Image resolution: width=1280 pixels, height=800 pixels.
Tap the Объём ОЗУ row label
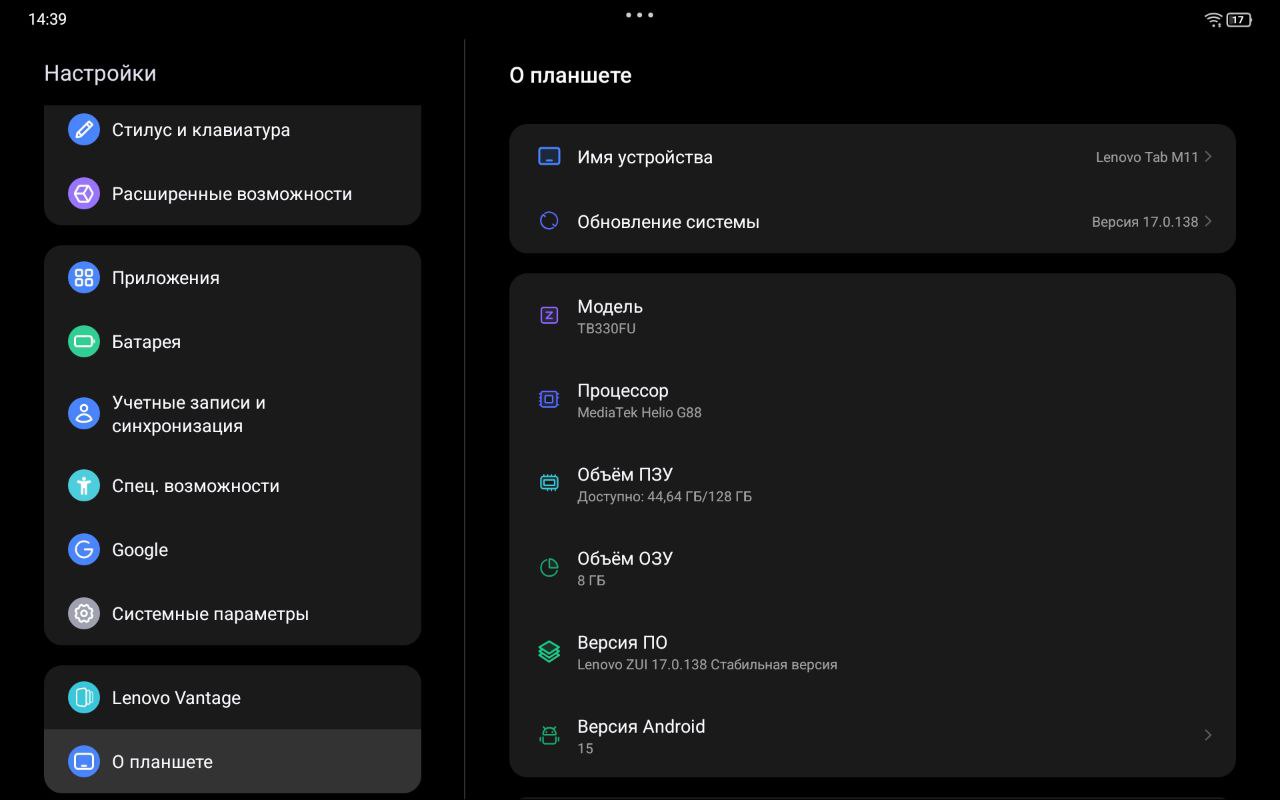tap(625, 558)
